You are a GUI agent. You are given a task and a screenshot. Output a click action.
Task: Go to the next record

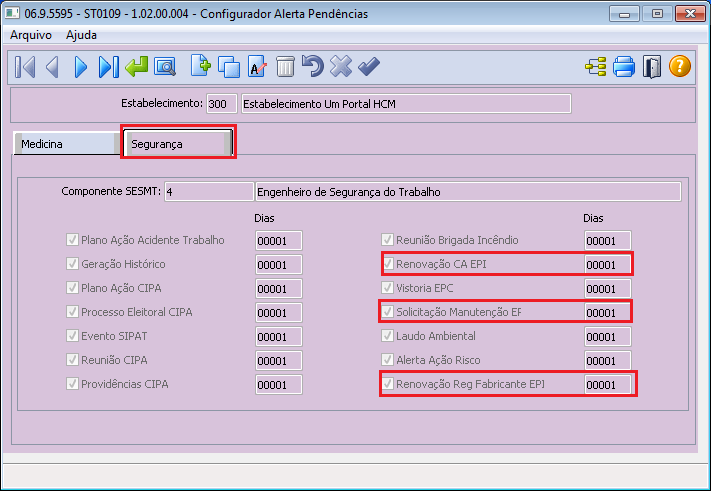(x=81, y=67)
